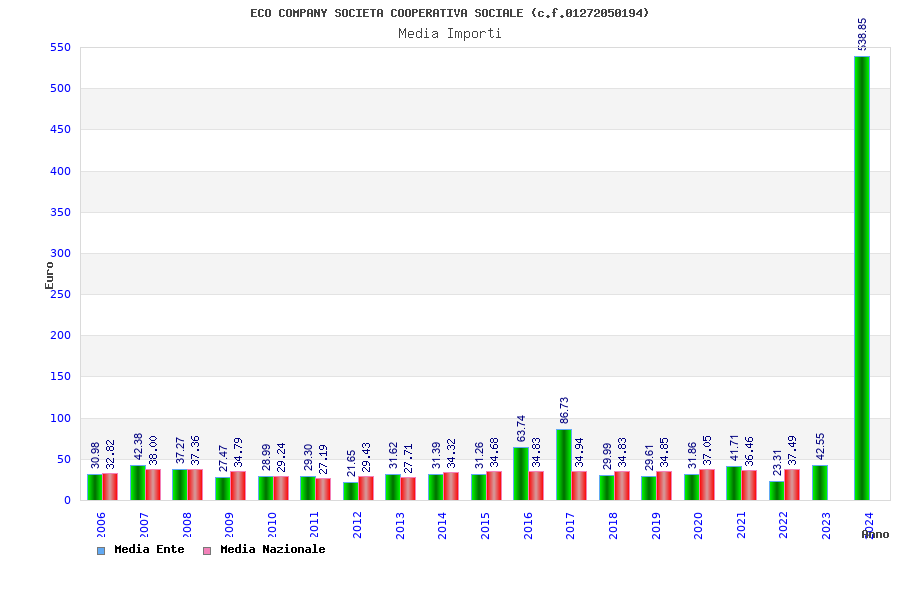Viewport: 900px width, 600px height.
Task: Click the 29.99 value label above 2018
Action: pos(607,456)
